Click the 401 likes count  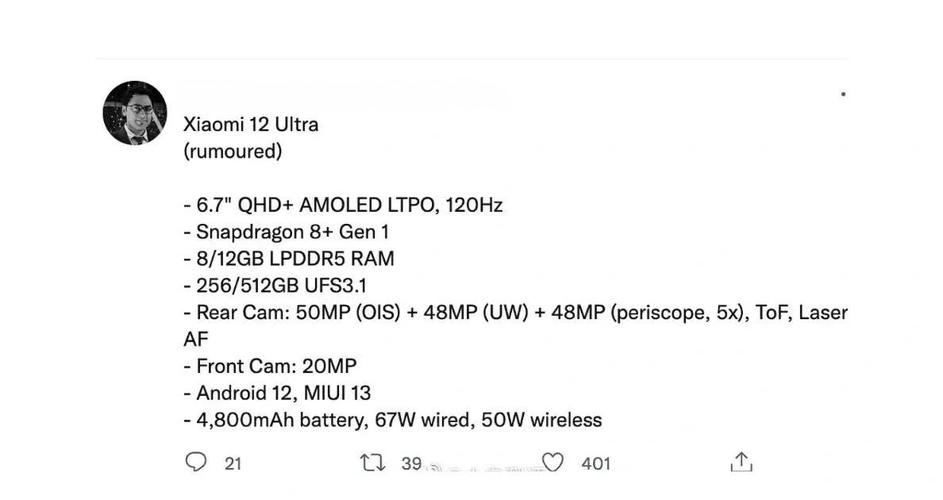[x=596, y=464]
